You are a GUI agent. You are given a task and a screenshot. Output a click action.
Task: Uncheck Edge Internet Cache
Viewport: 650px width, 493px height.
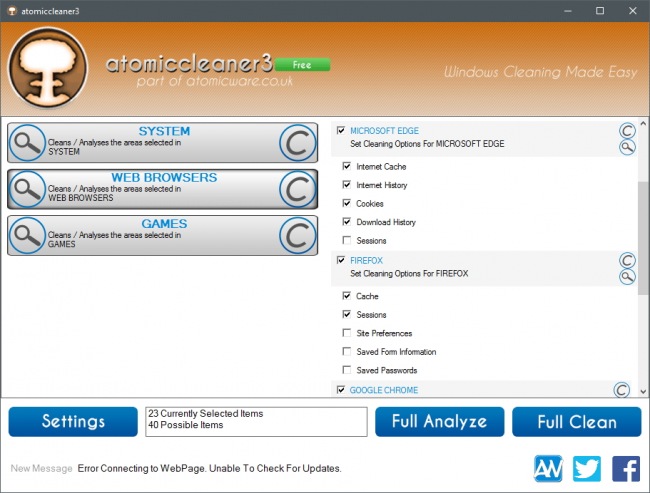pos(347,166)
